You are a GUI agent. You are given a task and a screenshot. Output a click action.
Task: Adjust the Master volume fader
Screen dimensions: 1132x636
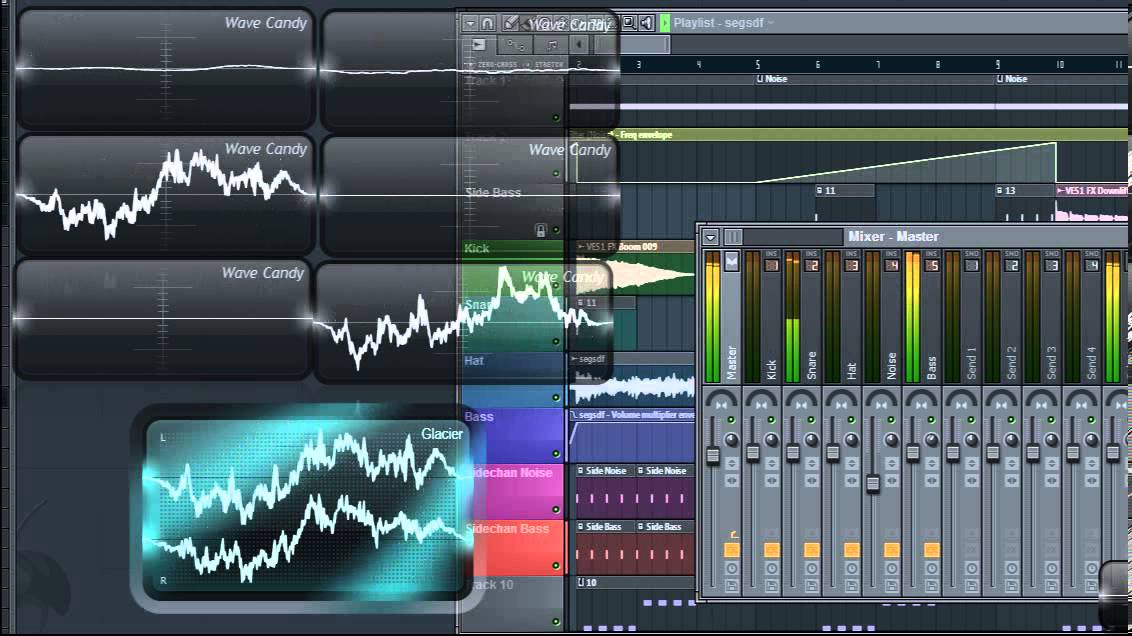[x=713, y=455]
